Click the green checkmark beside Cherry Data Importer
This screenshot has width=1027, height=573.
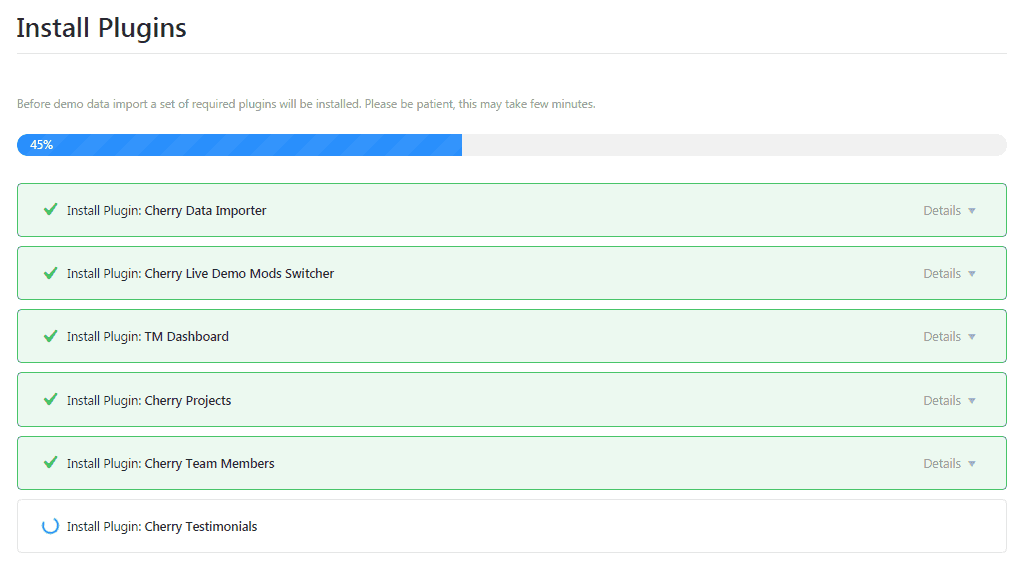(50, 210)
